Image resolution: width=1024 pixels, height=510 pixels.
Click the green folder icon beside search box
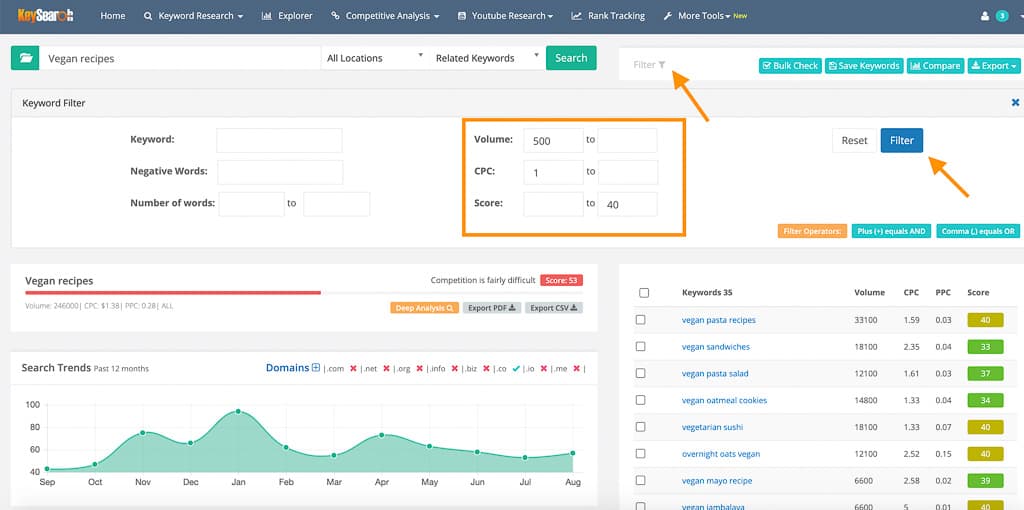pyautogui.click(x=25, y=58)
